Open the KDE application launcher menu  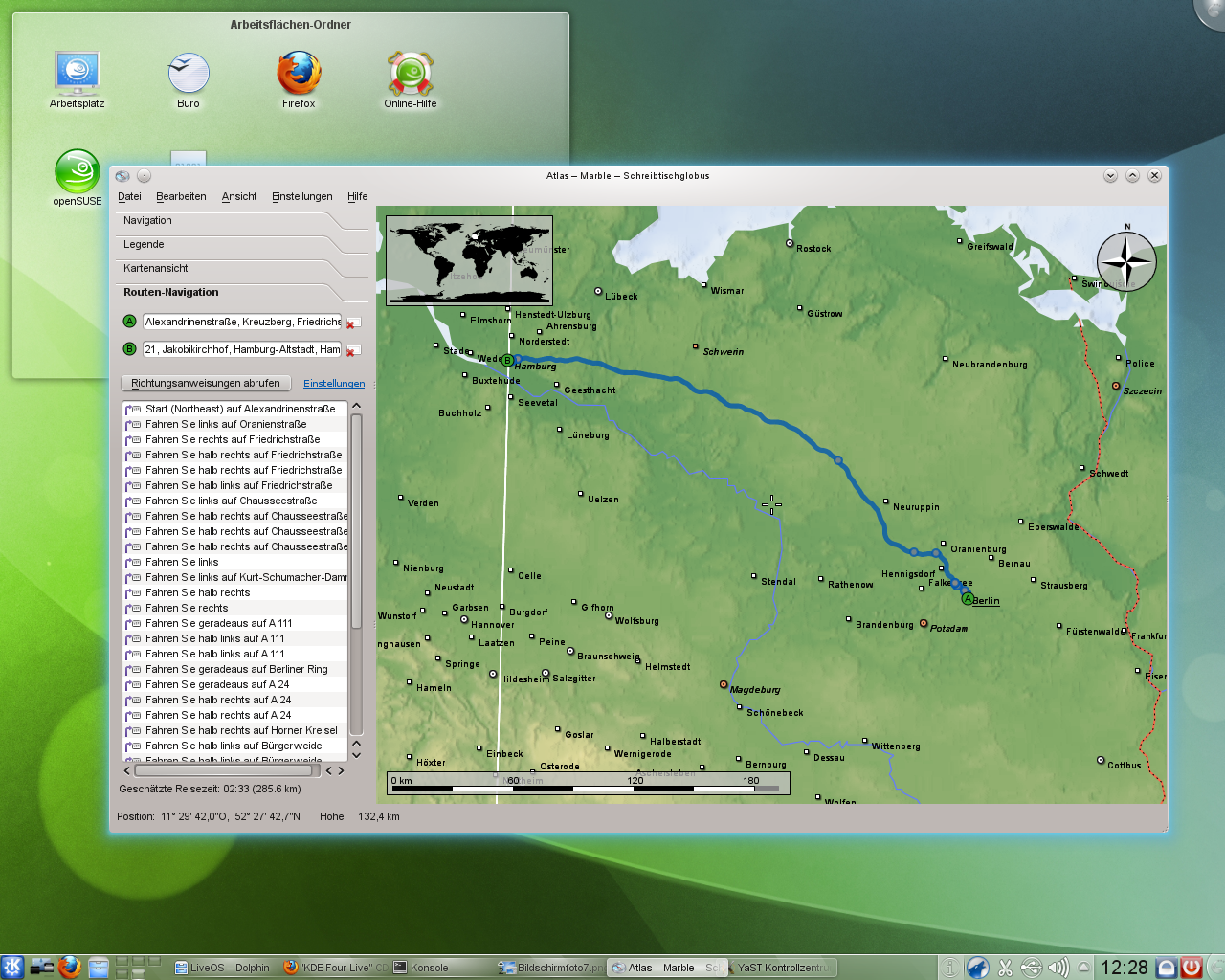point(12,968)
